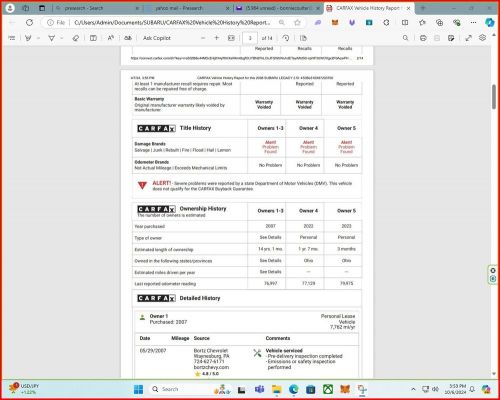This screenshot has width=500, height=400.
Task: Open USD/JPY widget on taskbar
Action: point(24,389)
